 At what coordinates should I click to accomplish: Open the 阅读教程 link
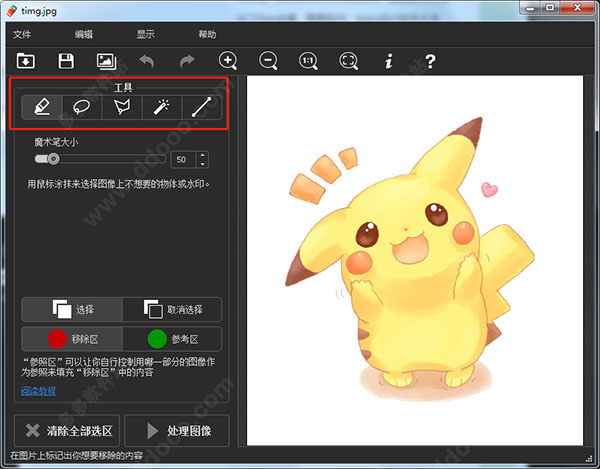39,391
